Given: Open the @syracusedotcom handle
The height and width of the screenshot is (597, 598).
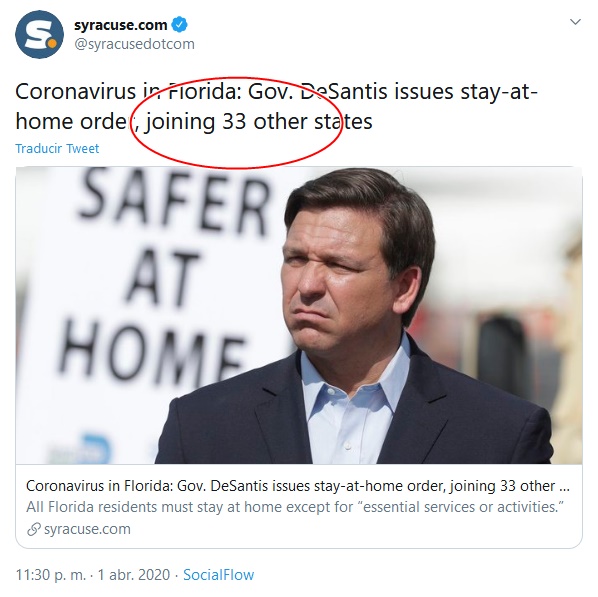Looking at the screenshot, I should tap(134, 44).
